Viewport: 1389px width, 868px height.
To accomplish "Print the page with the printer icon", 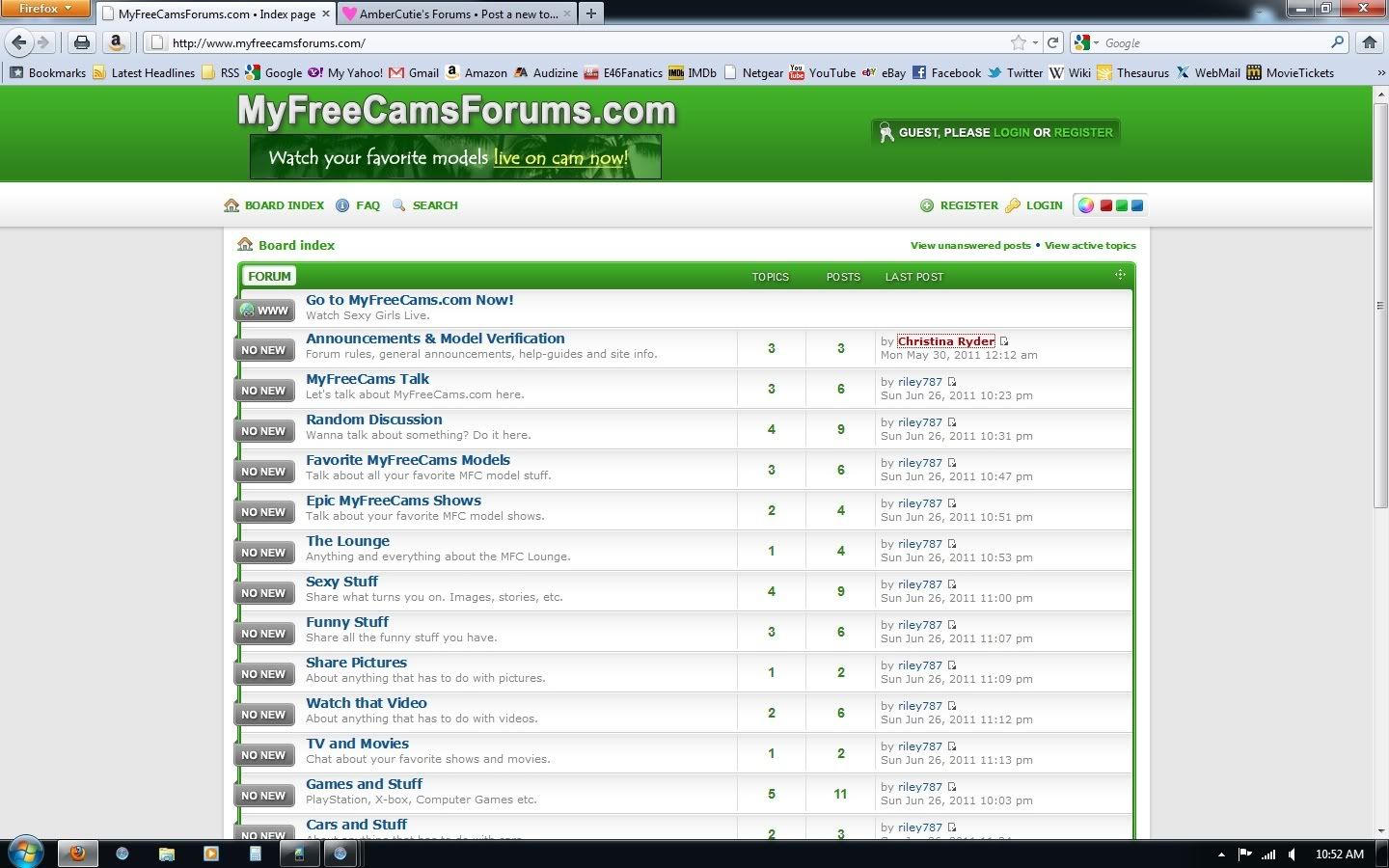I will 82,42.
